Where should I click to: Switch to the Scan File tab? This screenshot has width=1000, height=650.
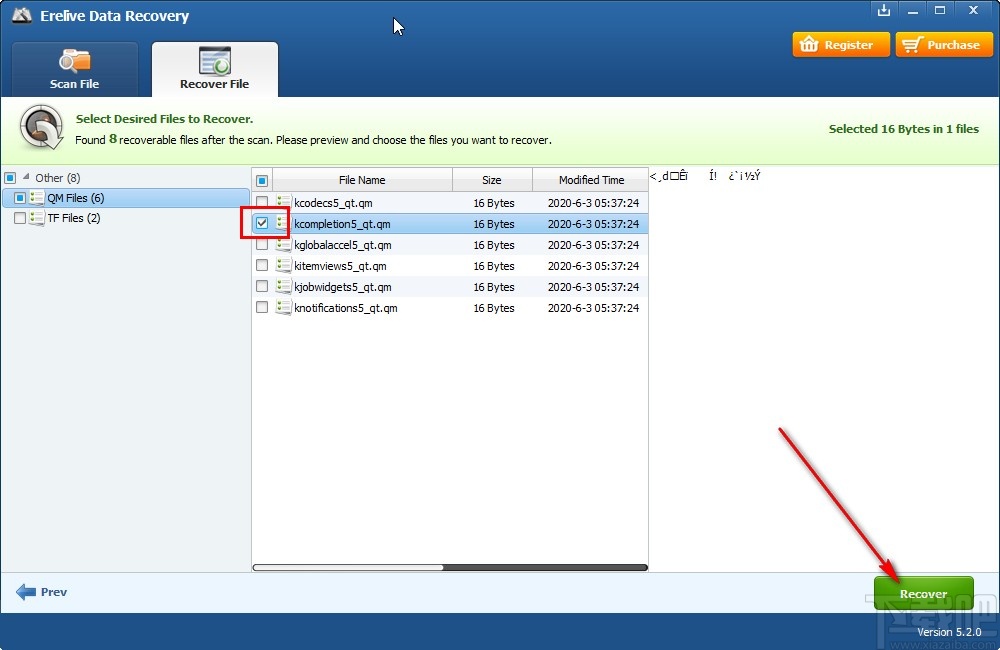point(75,70)
